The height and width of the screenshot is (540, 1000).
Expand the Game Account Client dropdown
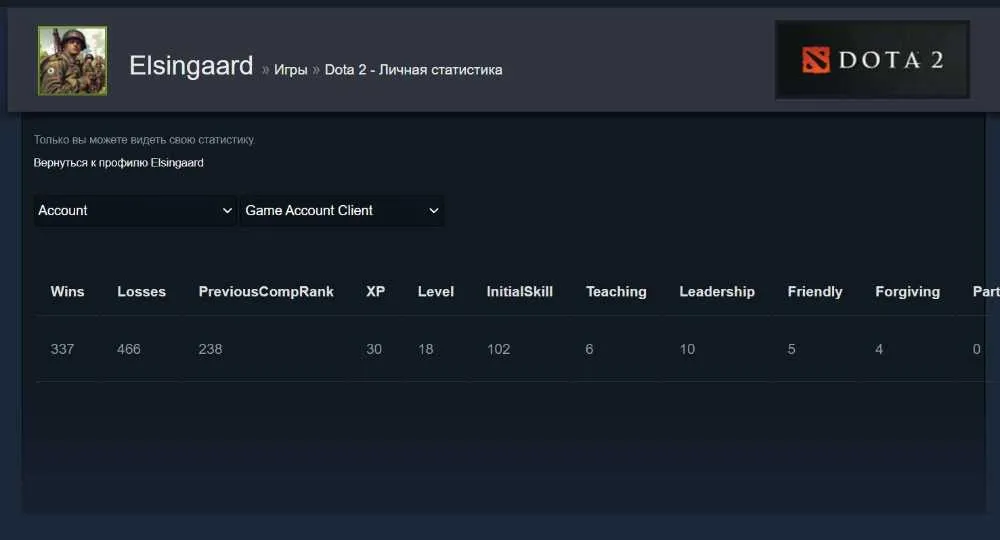(x=342, y=210)
